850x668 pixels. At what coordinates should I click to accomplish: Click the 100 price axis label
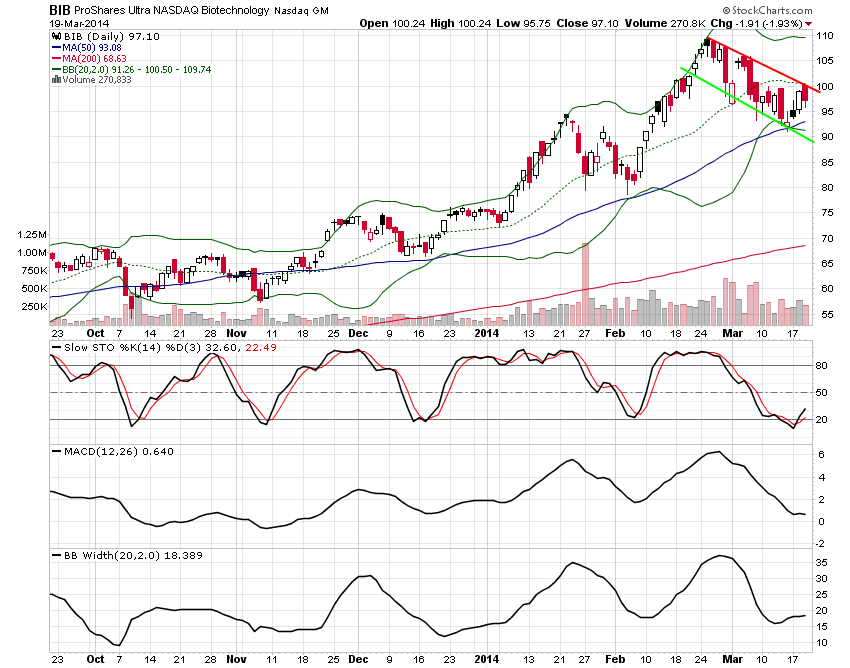[825, 86]
